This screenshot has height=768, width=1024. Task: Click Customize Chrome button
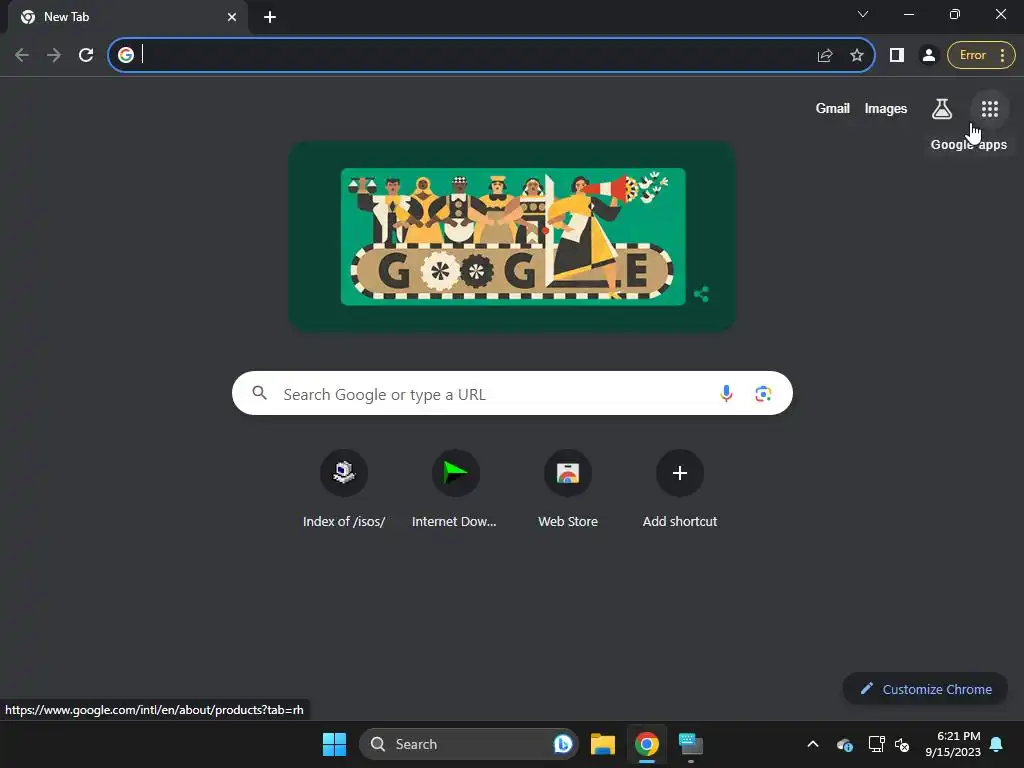coord(925,689)
